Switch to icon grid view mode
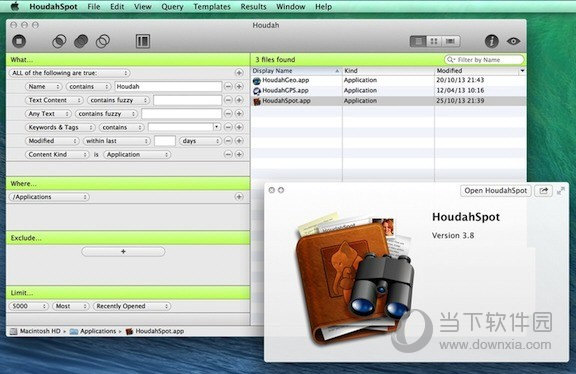Screen dimensions: 576x374 [434, 41]
